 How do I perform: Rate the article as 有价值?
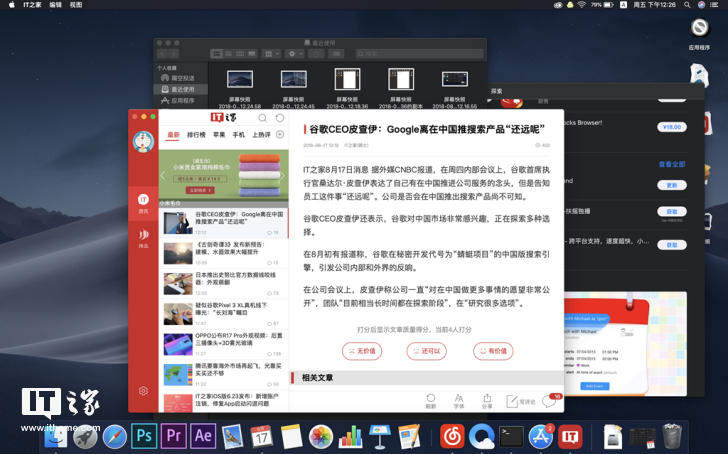point(493,351)
